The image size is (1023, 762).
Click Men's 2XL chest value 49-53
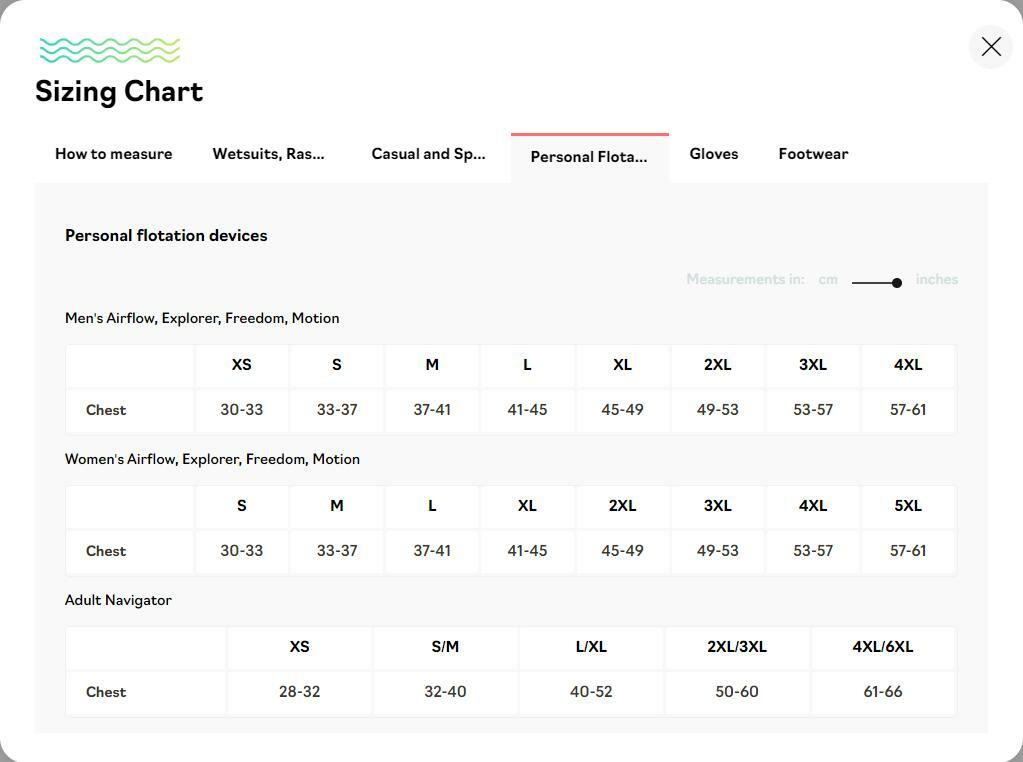click(x=717, y=410)
